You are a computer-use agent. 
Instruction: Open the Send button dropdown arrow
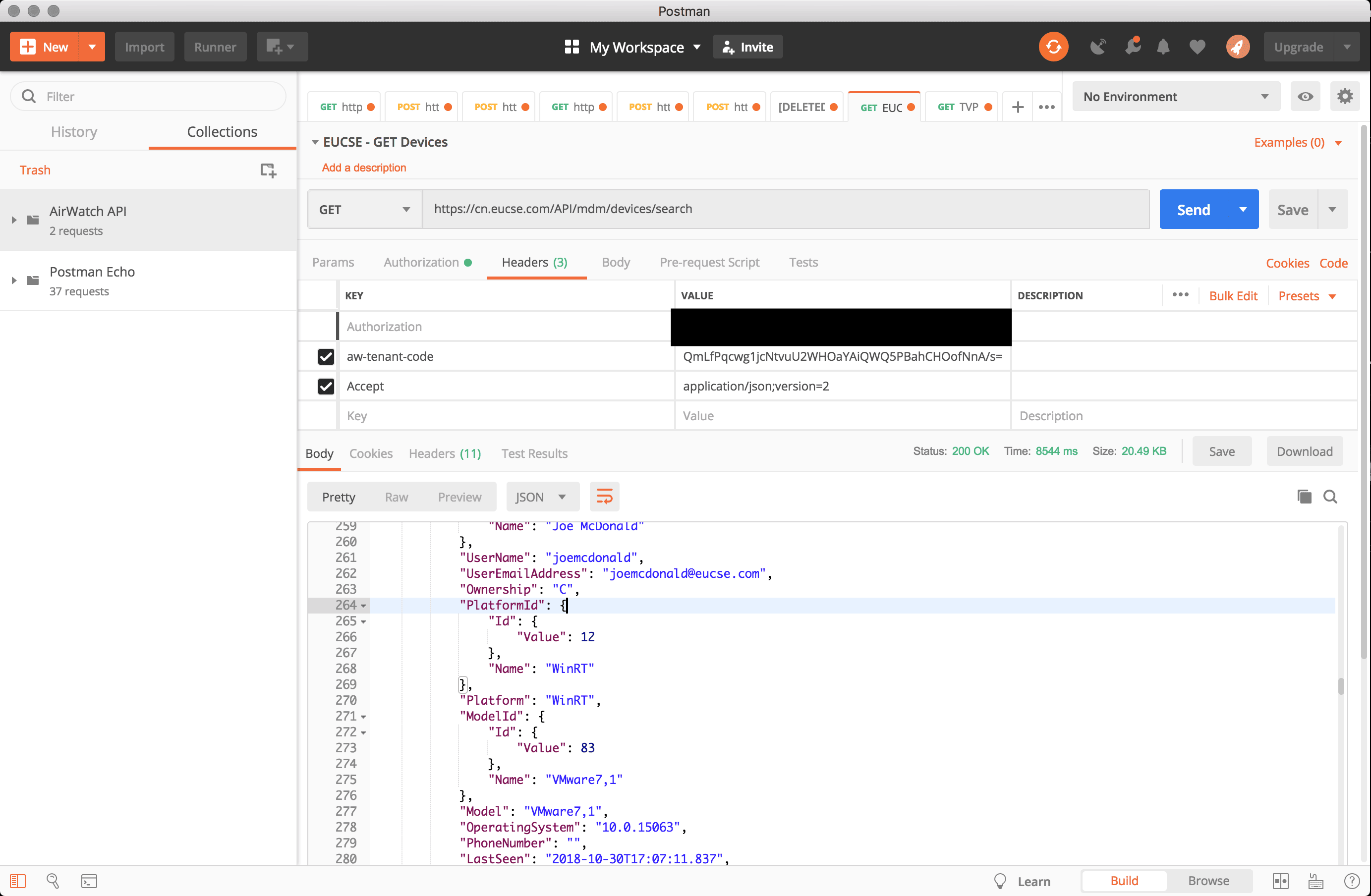tap(1243, 209)
